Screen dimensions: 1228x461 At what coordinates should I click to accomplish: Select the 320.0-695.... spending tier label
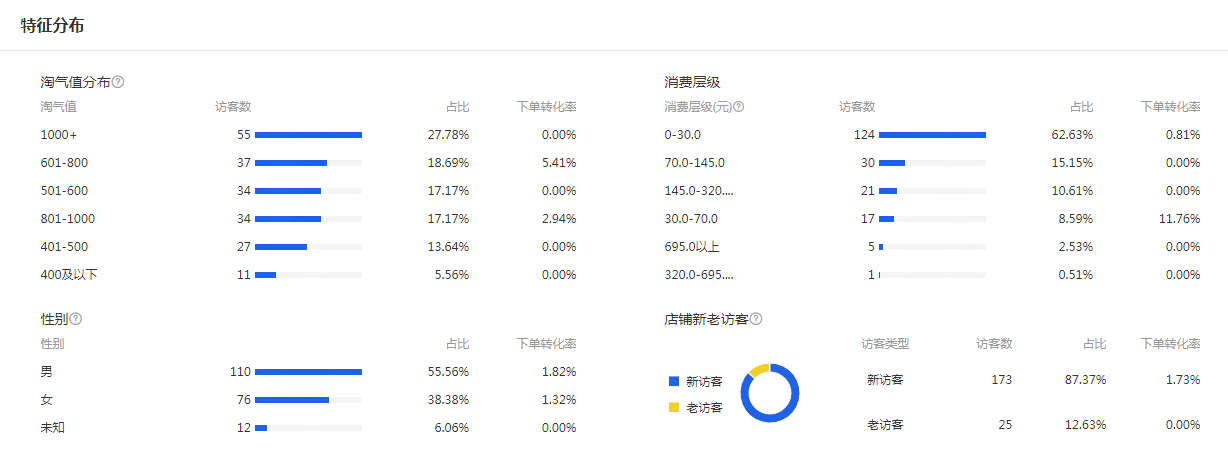point(698,274)
